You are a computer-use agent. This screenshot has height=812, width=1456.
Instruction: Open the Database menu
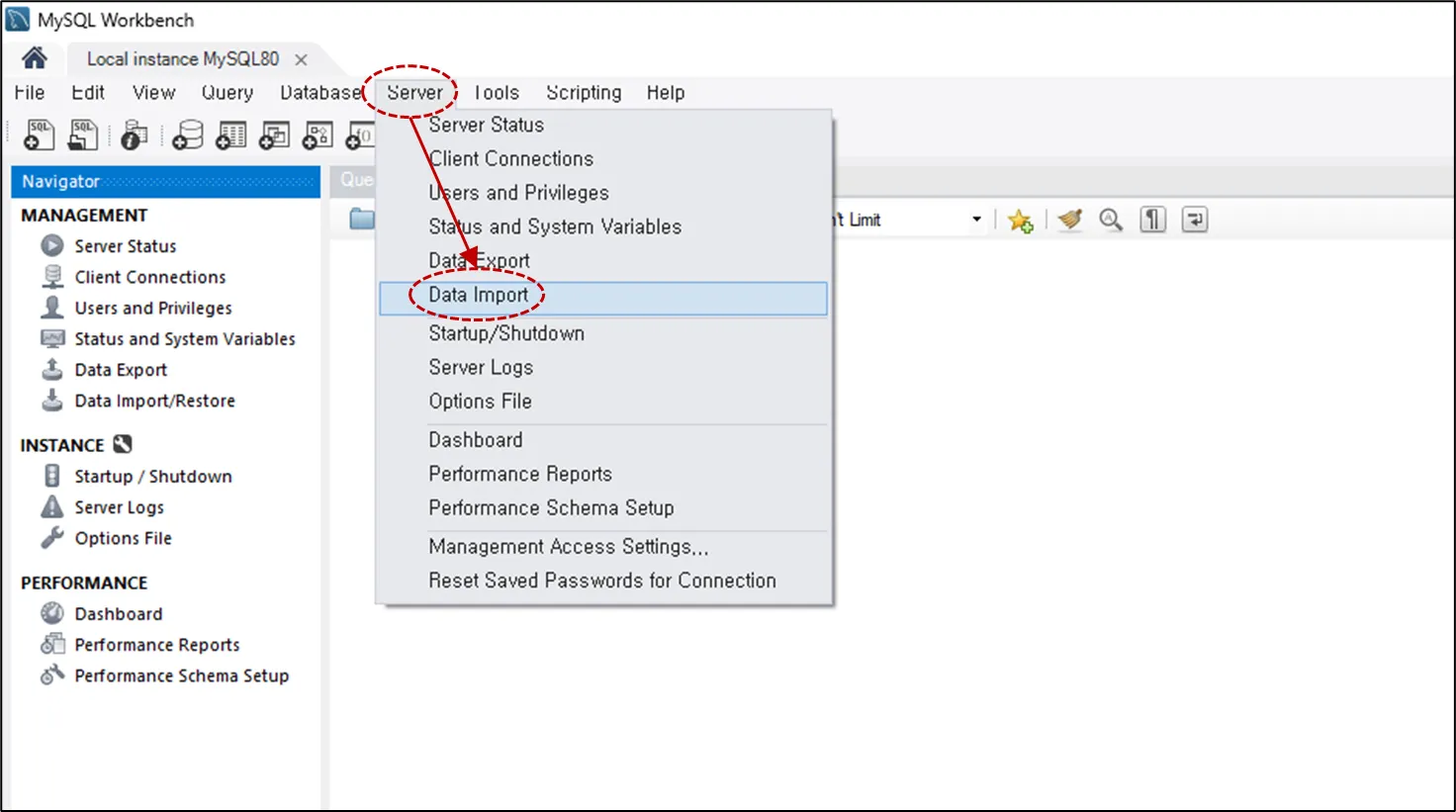tap(321, 92)
